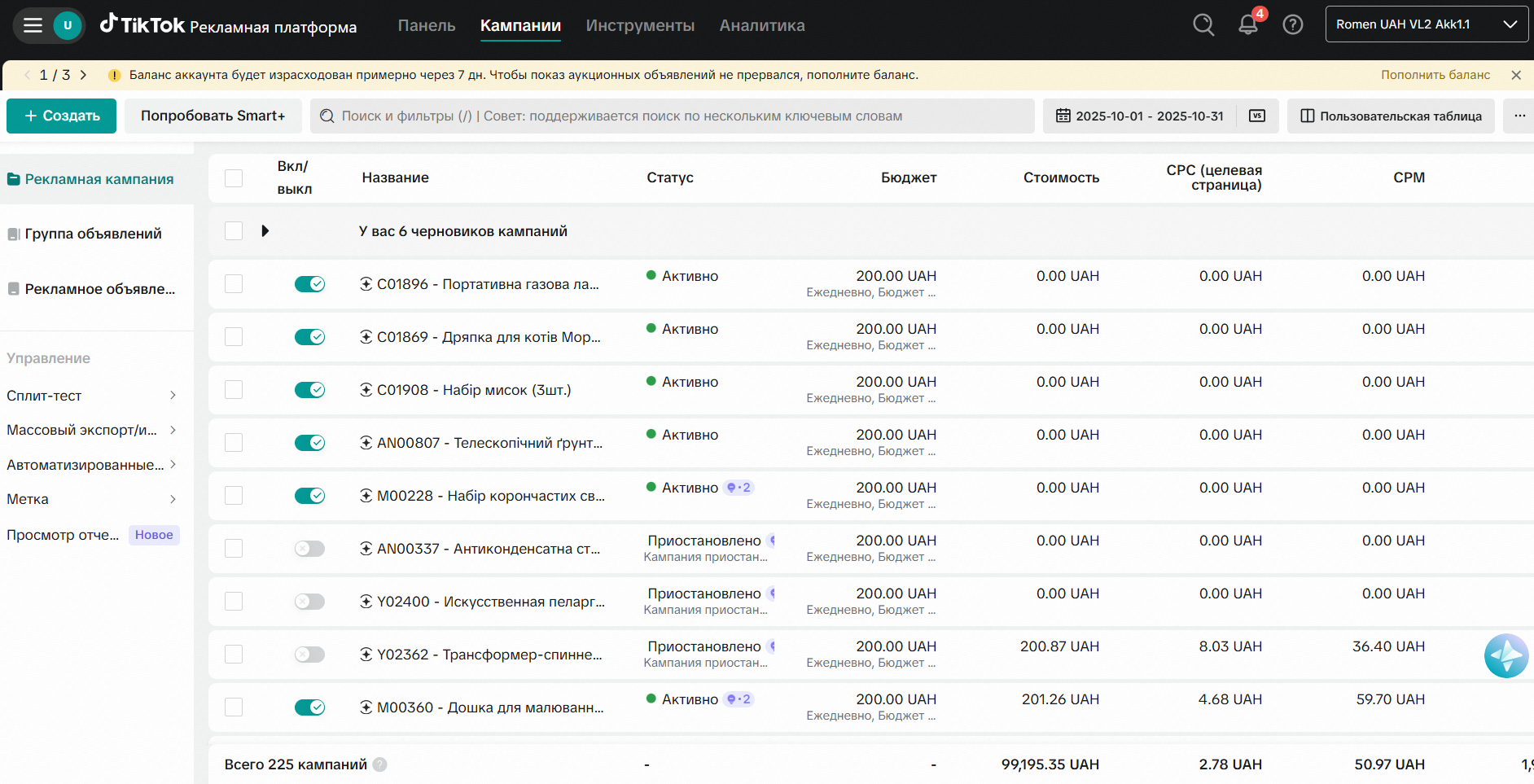Open the help question mark icon
The width and height of the screenshot is (1534, 784).
[x=1292, y=25]
